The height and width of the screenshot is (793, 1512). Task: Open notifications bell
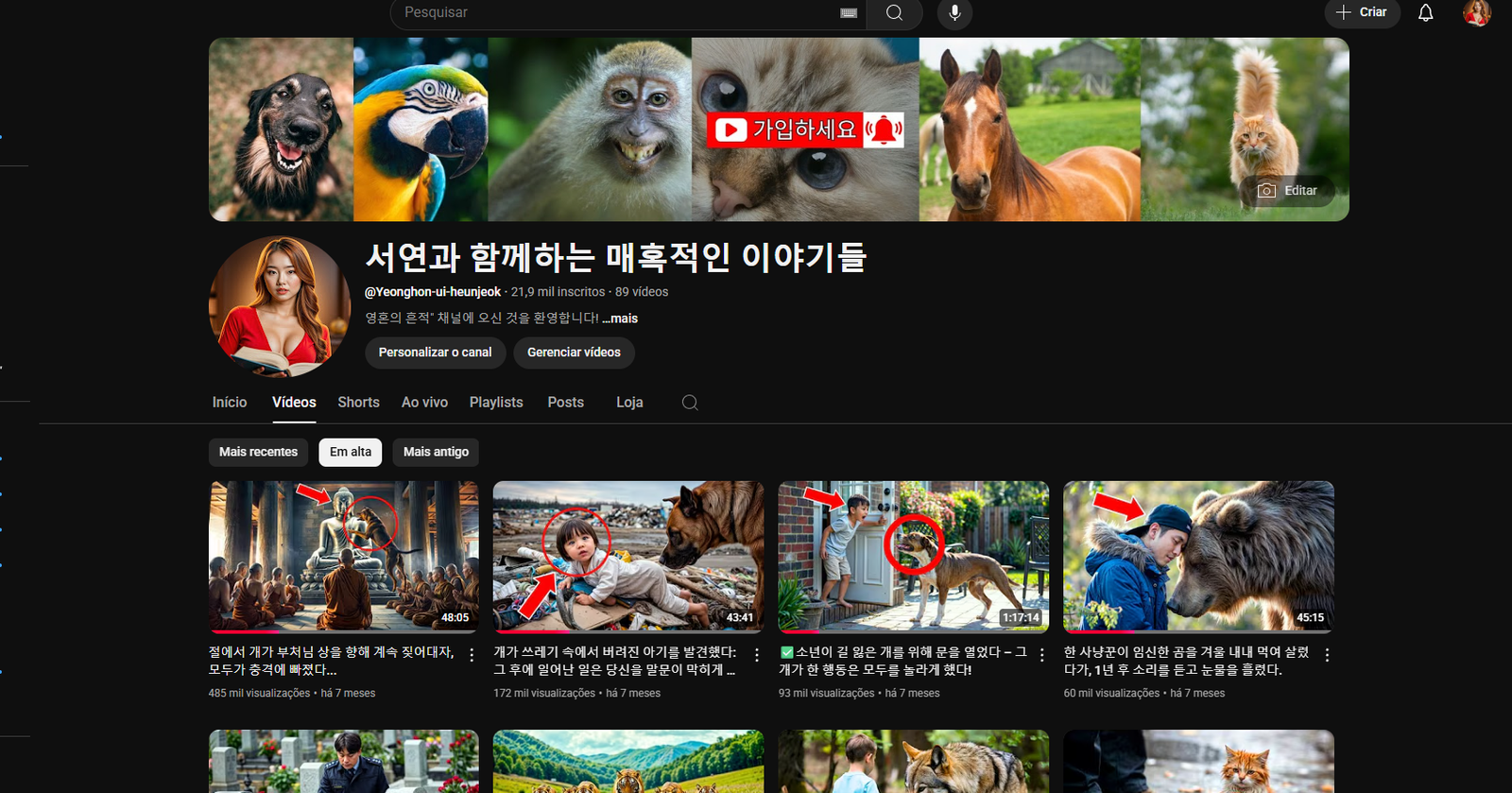tap(1425, 12)
